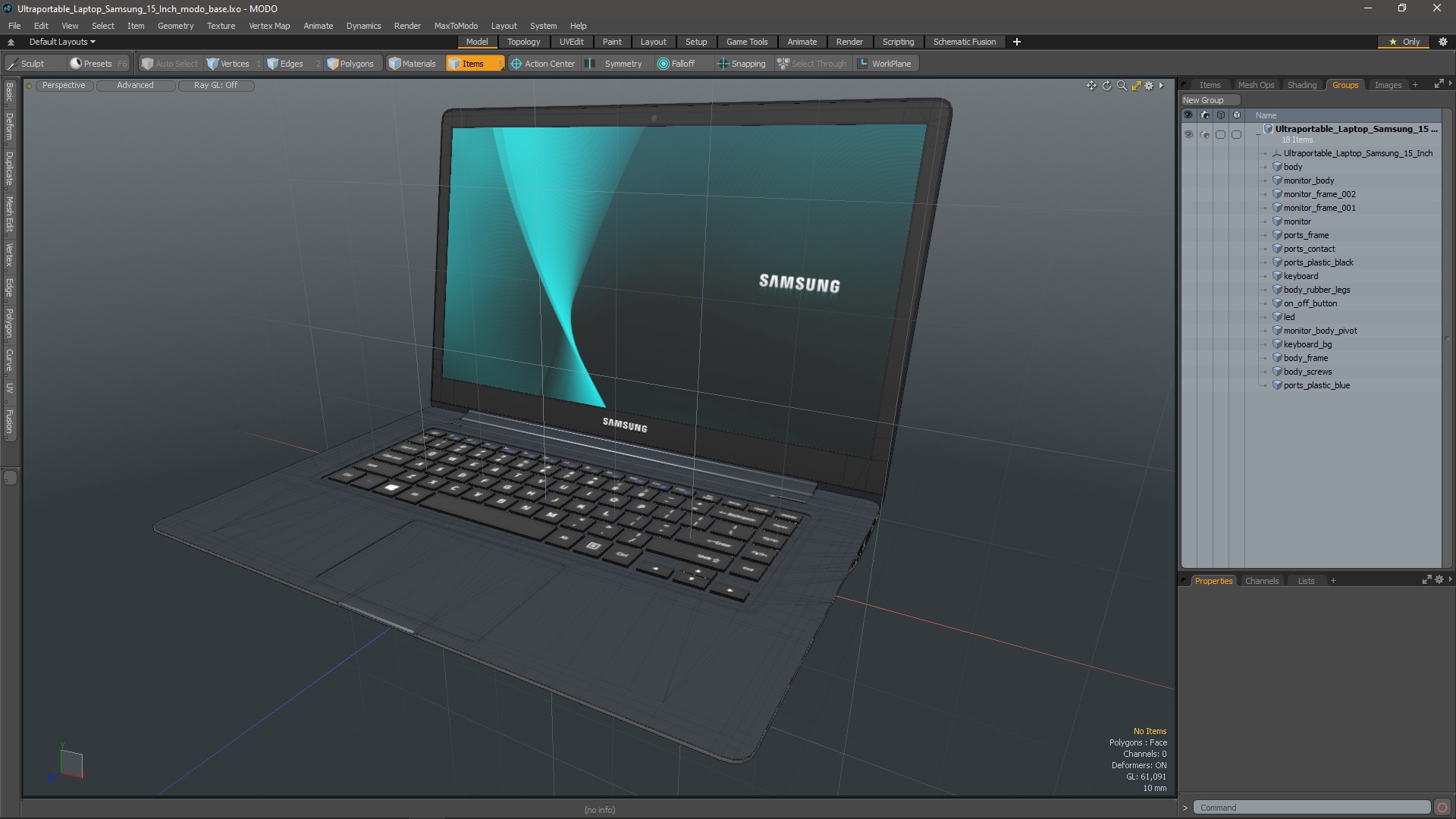Select the on_off_button item
Screen dimensions: 1456x819
[1310, 303]
